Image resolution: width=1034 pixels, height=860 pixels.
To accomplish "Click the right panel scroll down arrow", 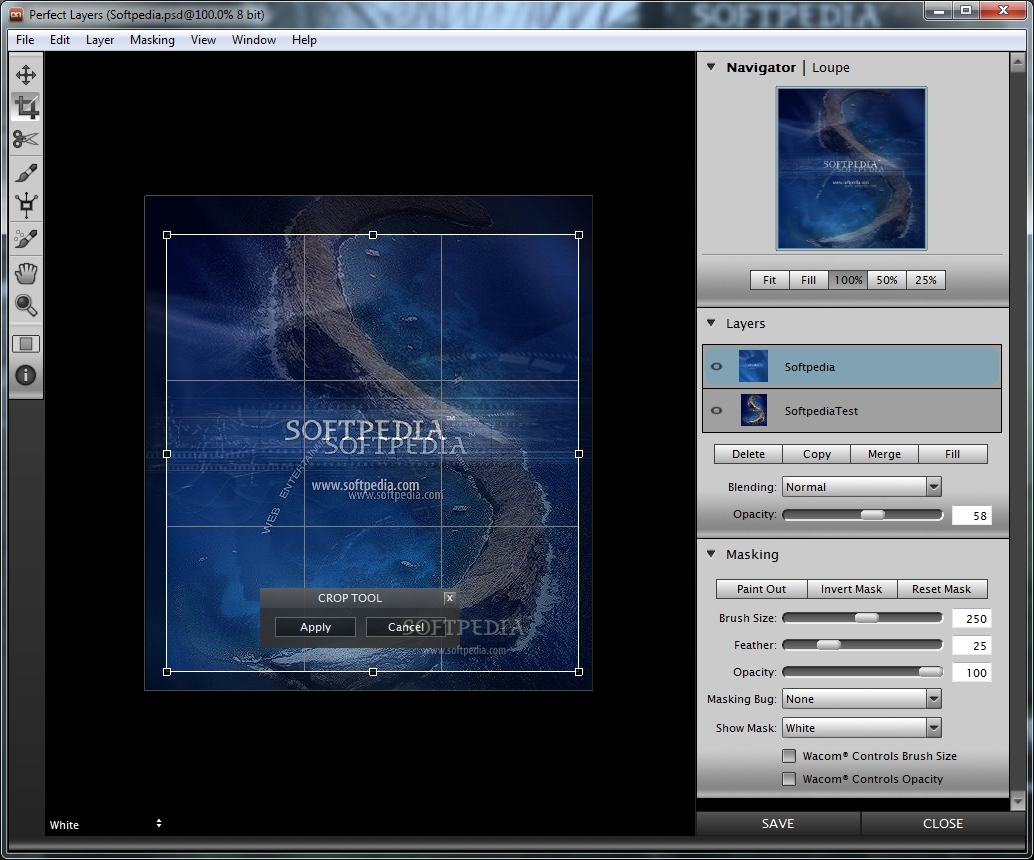I will coord(1017,801).
